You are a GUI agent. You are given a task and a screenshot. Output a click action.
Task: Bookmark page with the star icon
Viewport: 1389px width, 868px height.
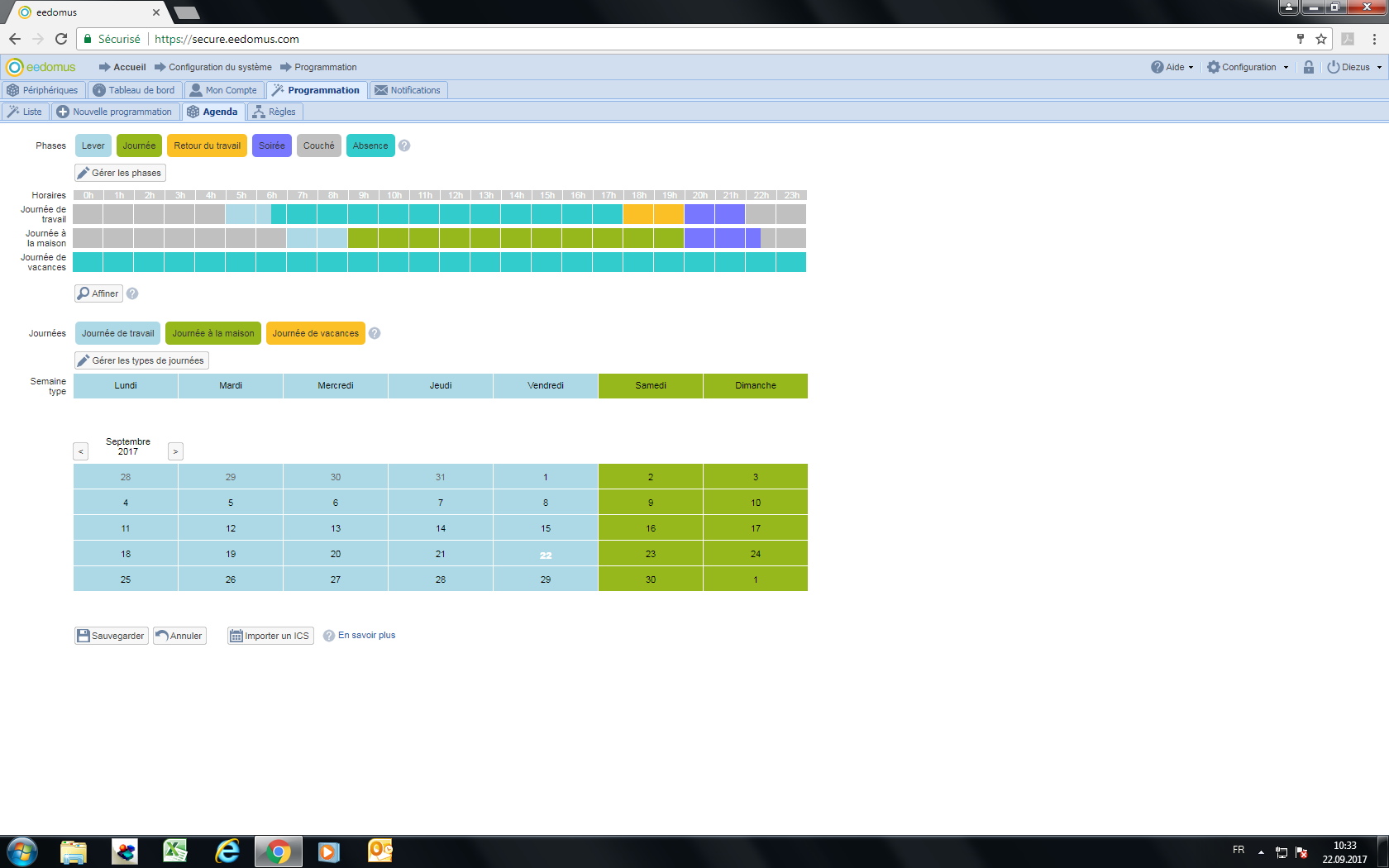click(1321, 39)
